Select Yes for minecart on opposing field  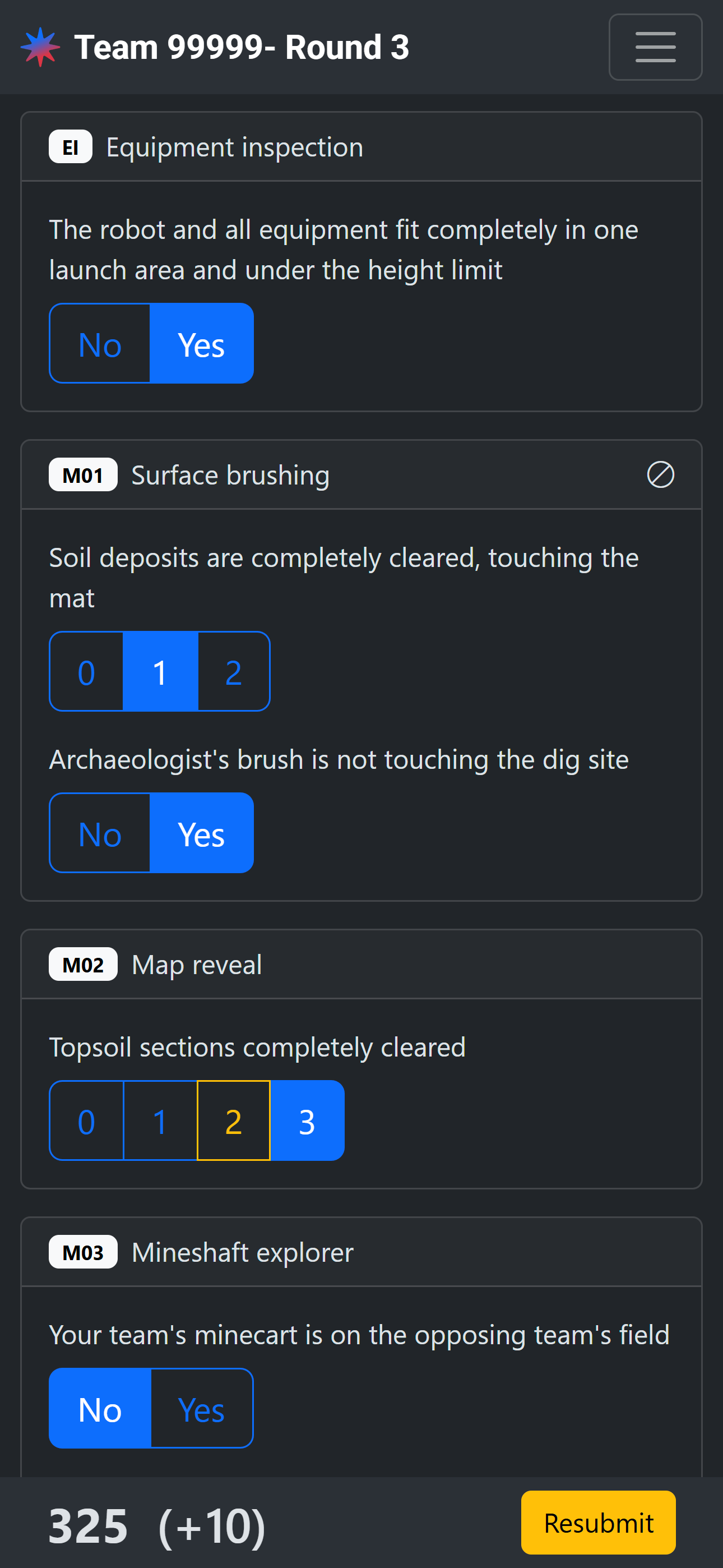pyautogui.click(x=201, y=1409)
